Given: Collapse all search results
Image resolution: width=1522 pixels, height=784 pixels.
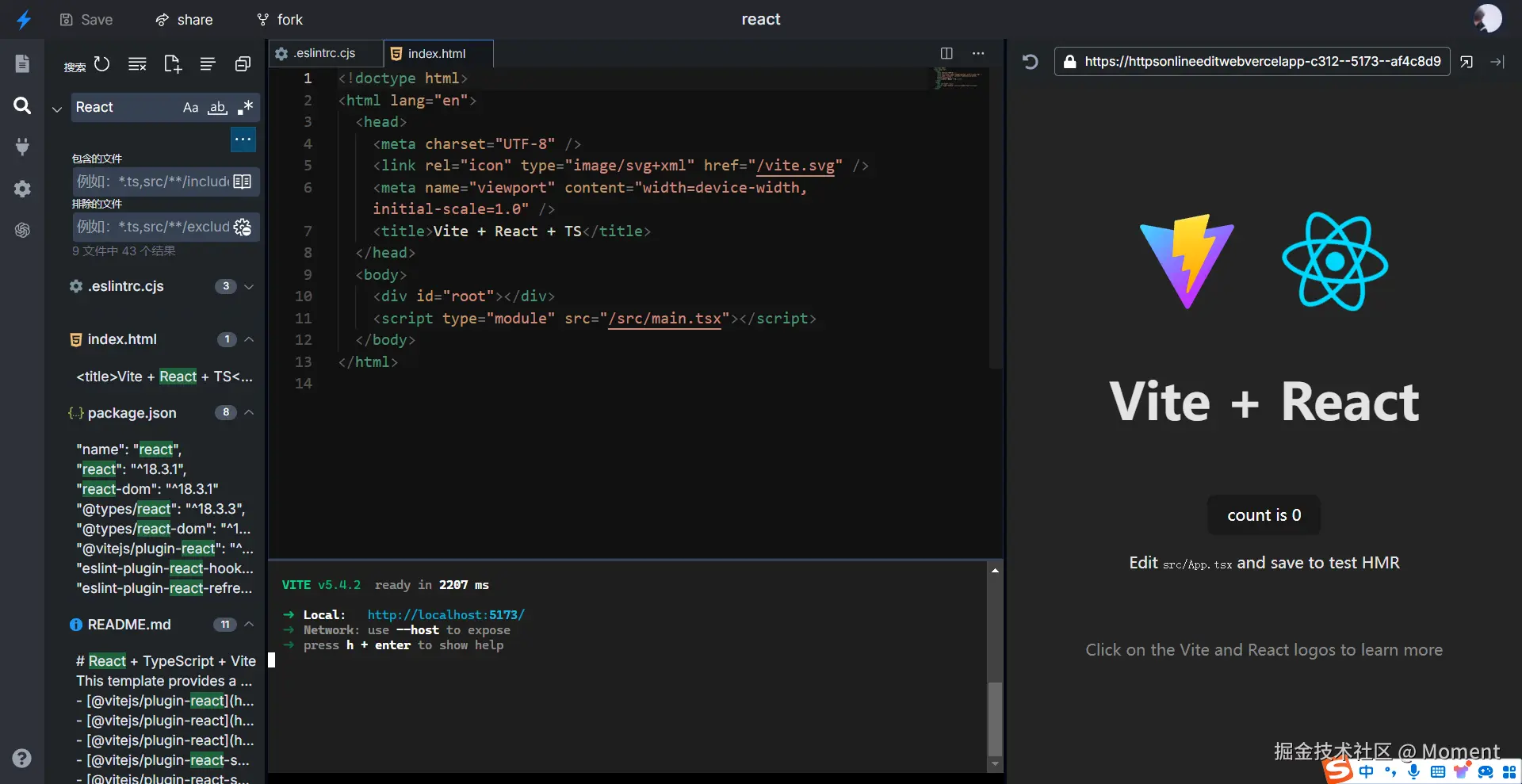Looking at the screenshot, I should [x=243, y=63].
